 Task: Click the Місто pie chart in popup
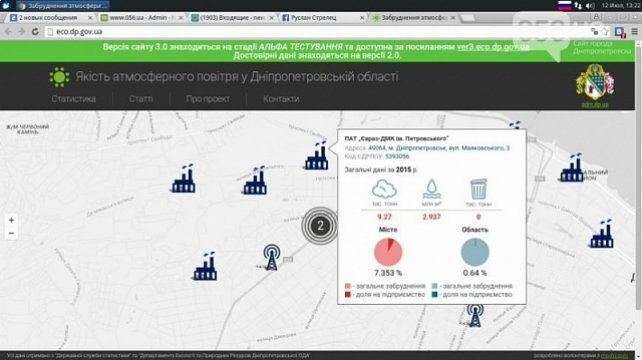tap(388, 252)
